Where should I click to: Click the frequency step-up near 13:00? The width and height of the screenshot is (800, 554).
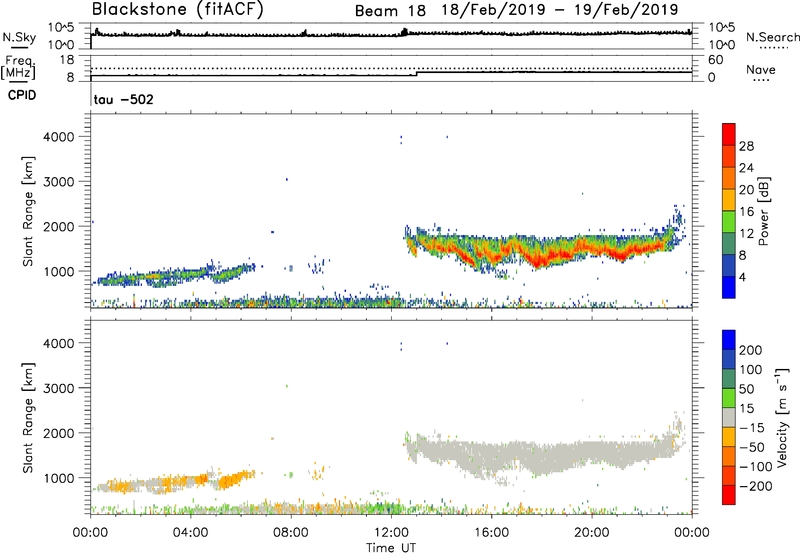click(417, 74)
